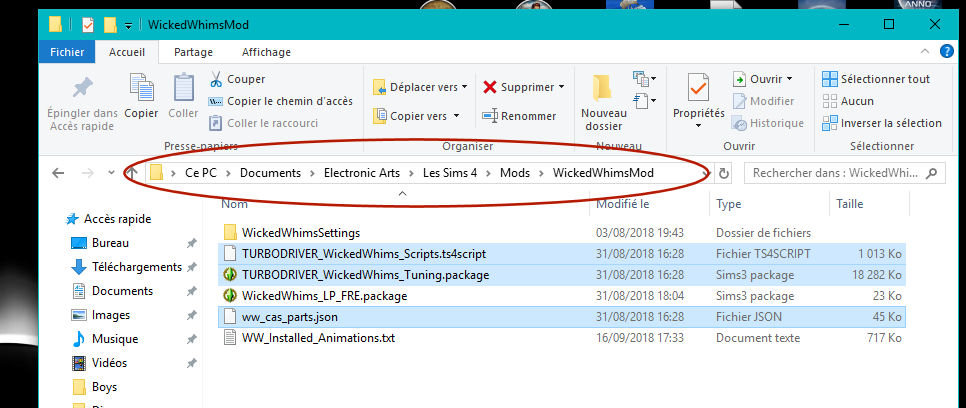
Task: Open Documents in navigation pane
Action: click(x=112, y=291)
